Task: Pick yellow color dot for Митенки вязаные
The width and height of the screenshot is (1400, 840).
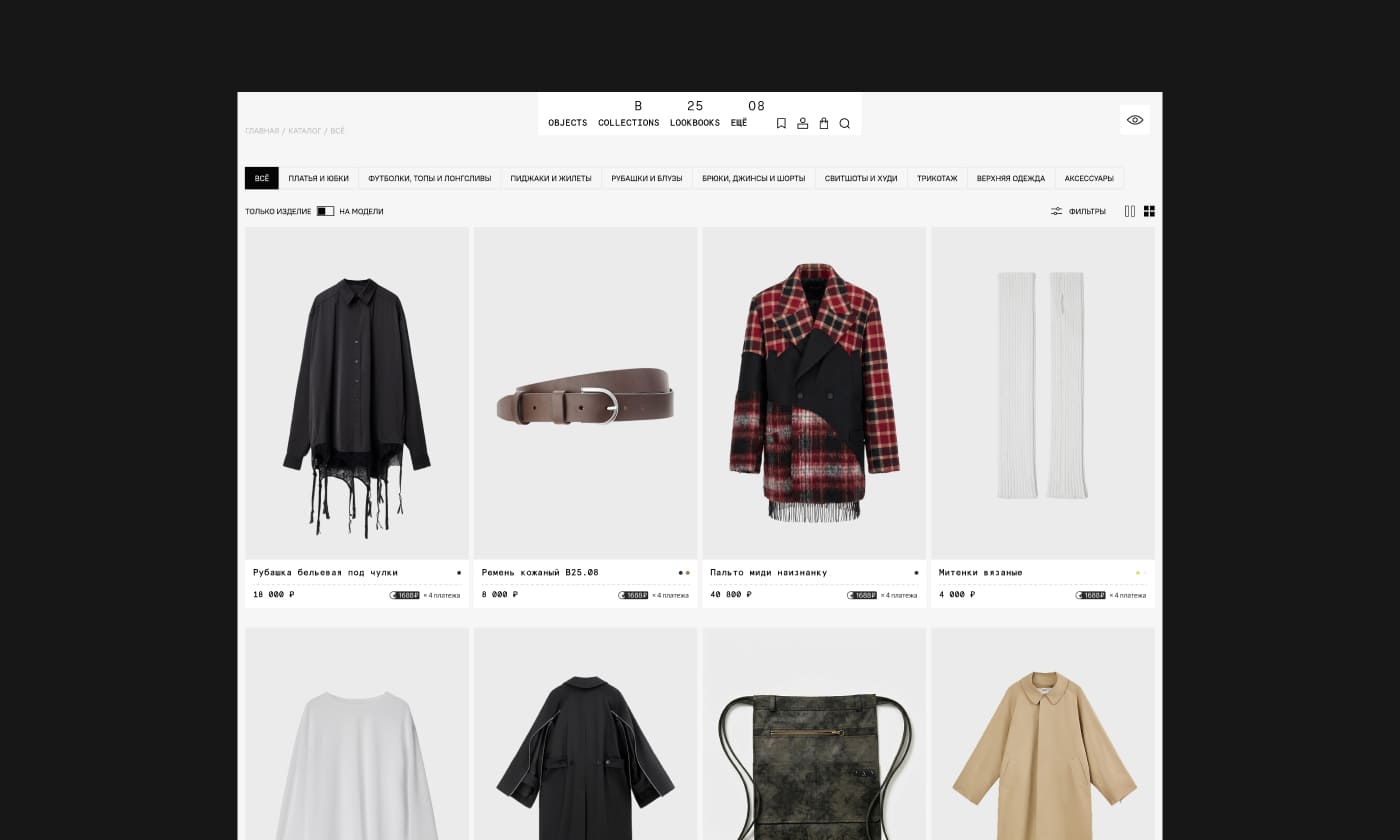Action: coord(1138,573)
